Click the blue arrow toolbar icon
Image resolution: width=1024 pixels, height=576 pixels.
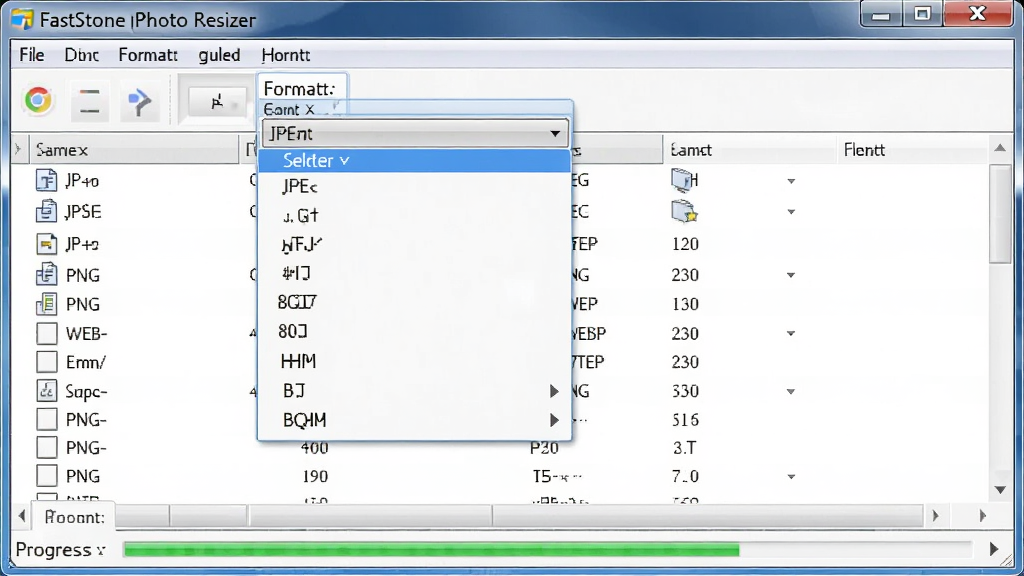pyautogui.click(x=139, y=101)
